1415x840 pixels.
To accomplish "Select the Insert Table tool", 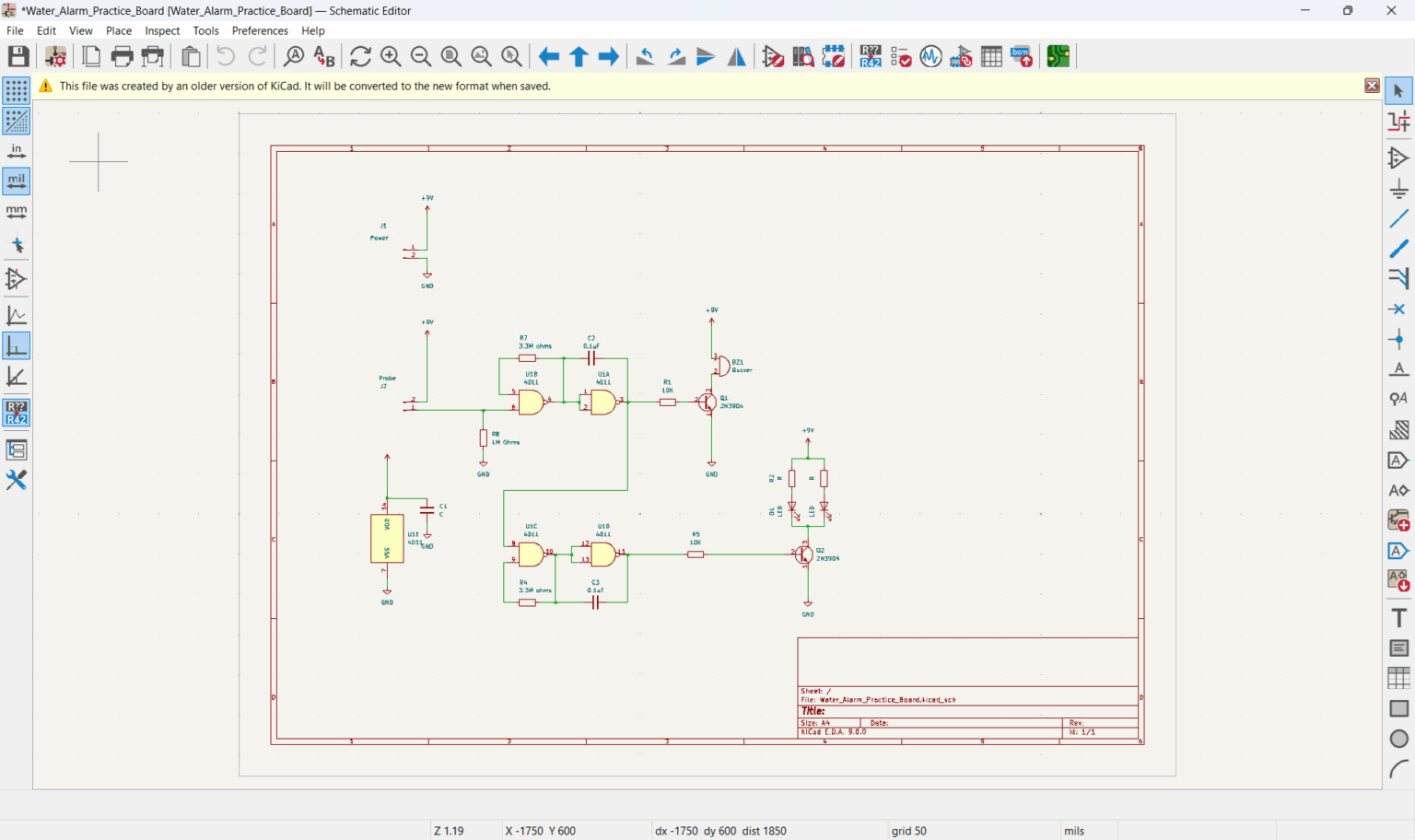I will click(x=1398, y=678).
